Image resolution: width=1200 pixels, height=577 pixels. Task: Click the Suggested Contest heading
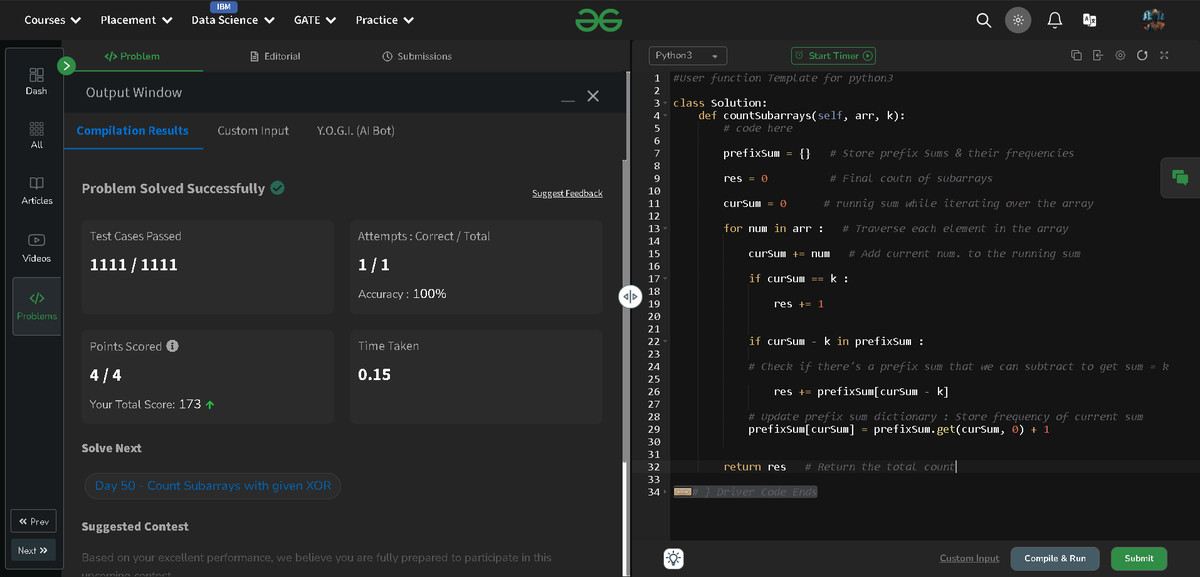pyautogui.click(x=135, y=526)
